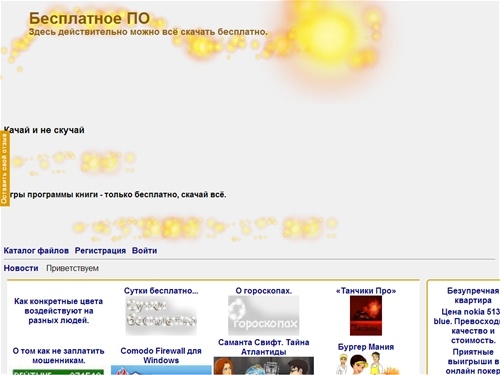Open Саманта Свифт. Тайна Атлантиды link
The image size is (500, 375).
[263, 347]
